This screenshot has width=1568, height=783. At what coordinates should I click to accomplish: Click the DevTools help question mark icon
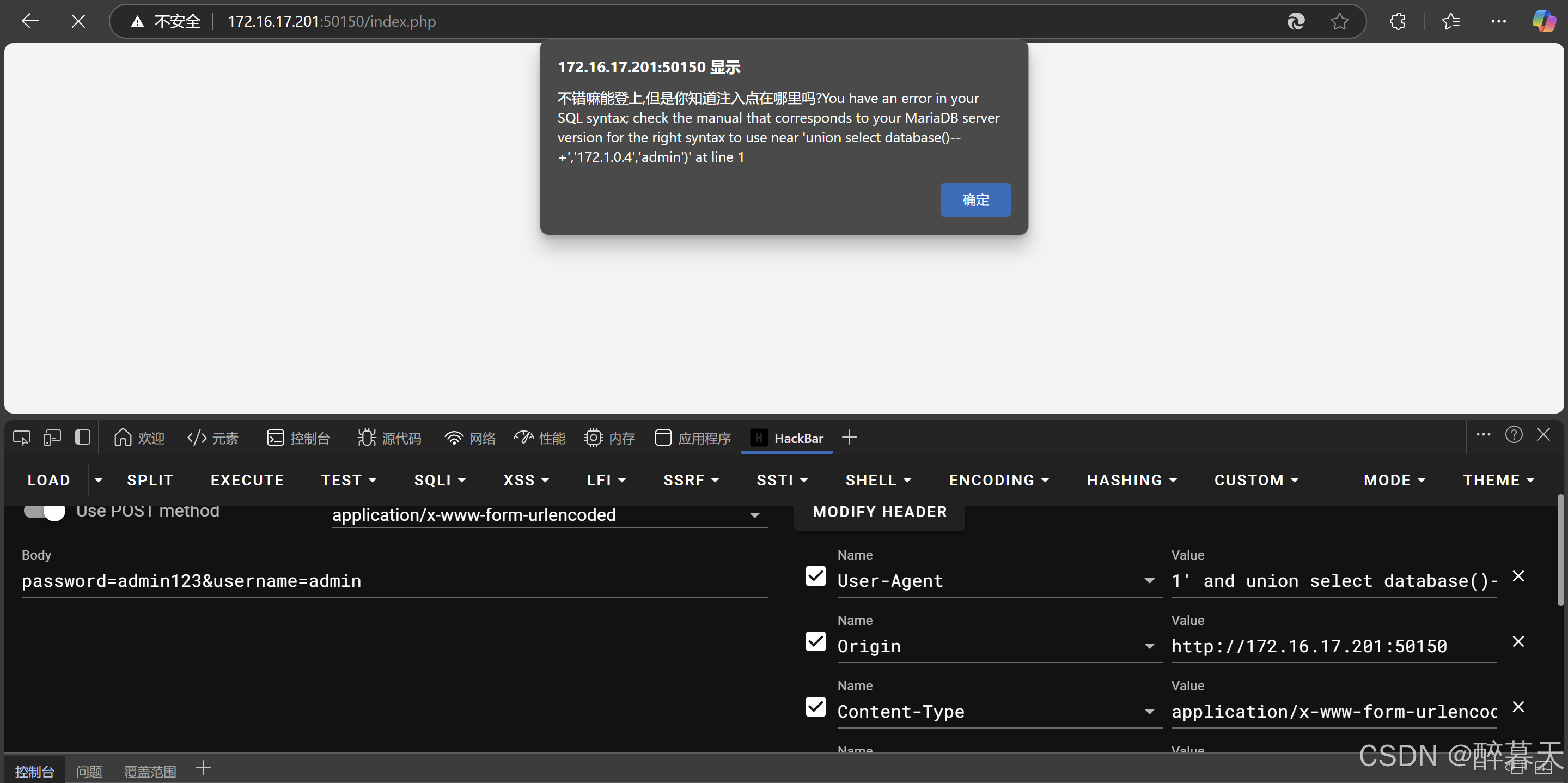click(1514, 435)
